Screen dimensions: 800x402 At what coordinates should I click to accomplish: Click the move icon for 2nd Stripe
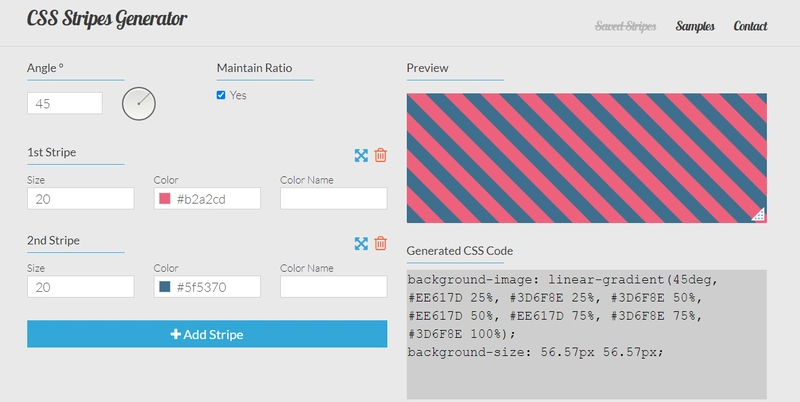(x=361, y=244)
